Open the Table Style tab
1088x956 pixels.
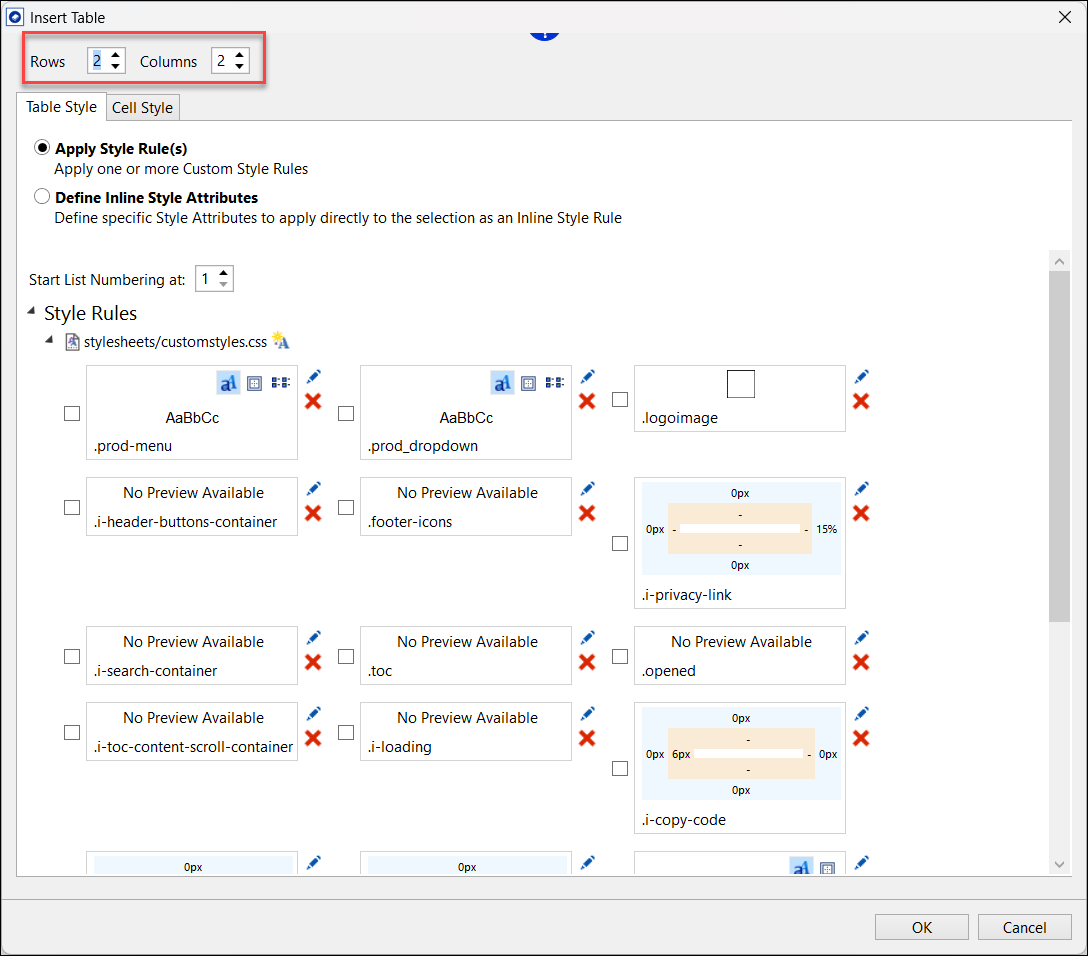coord(61,107)
